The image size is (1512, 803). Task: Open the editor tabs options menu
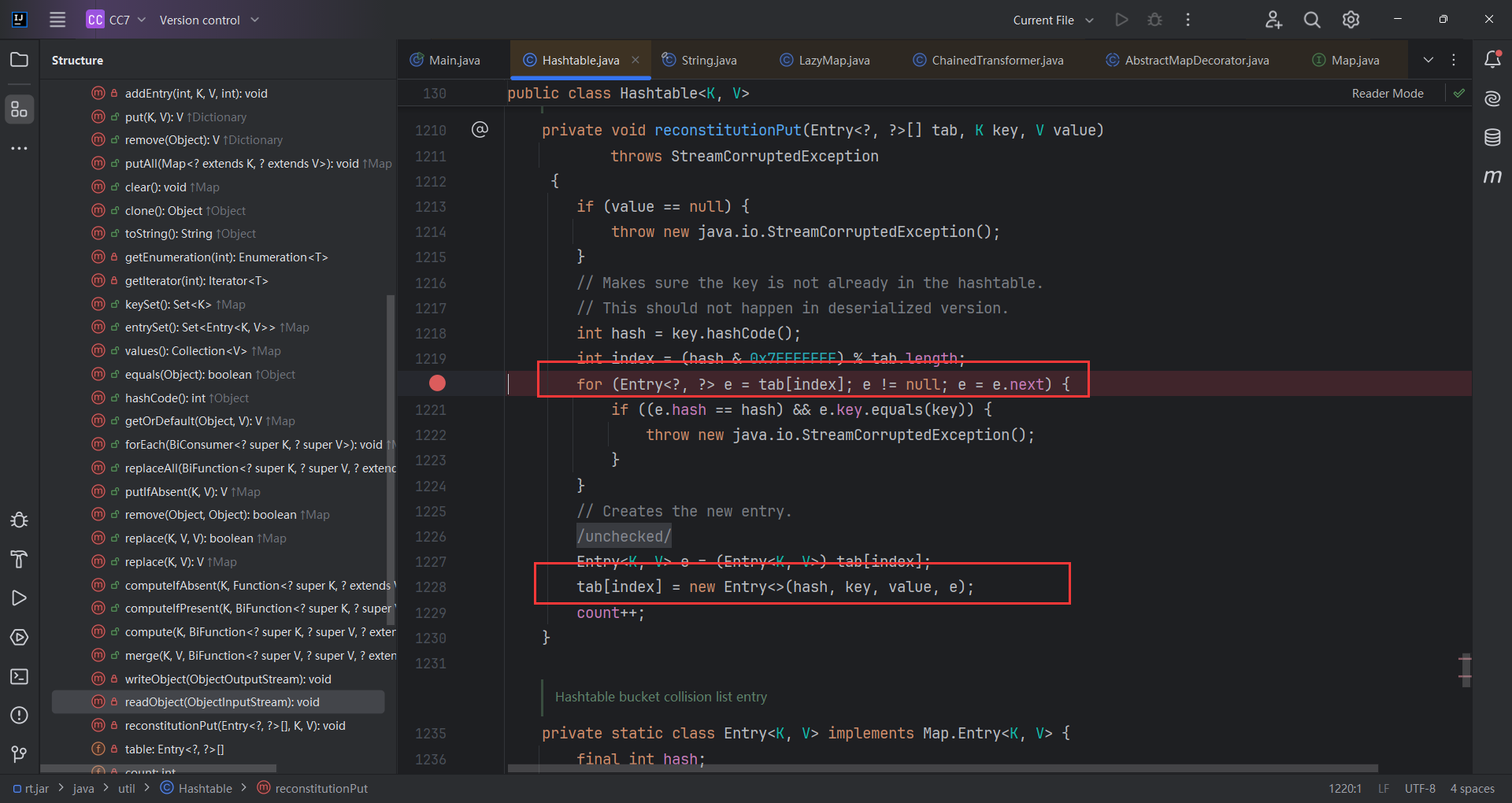coord(1454,60)
